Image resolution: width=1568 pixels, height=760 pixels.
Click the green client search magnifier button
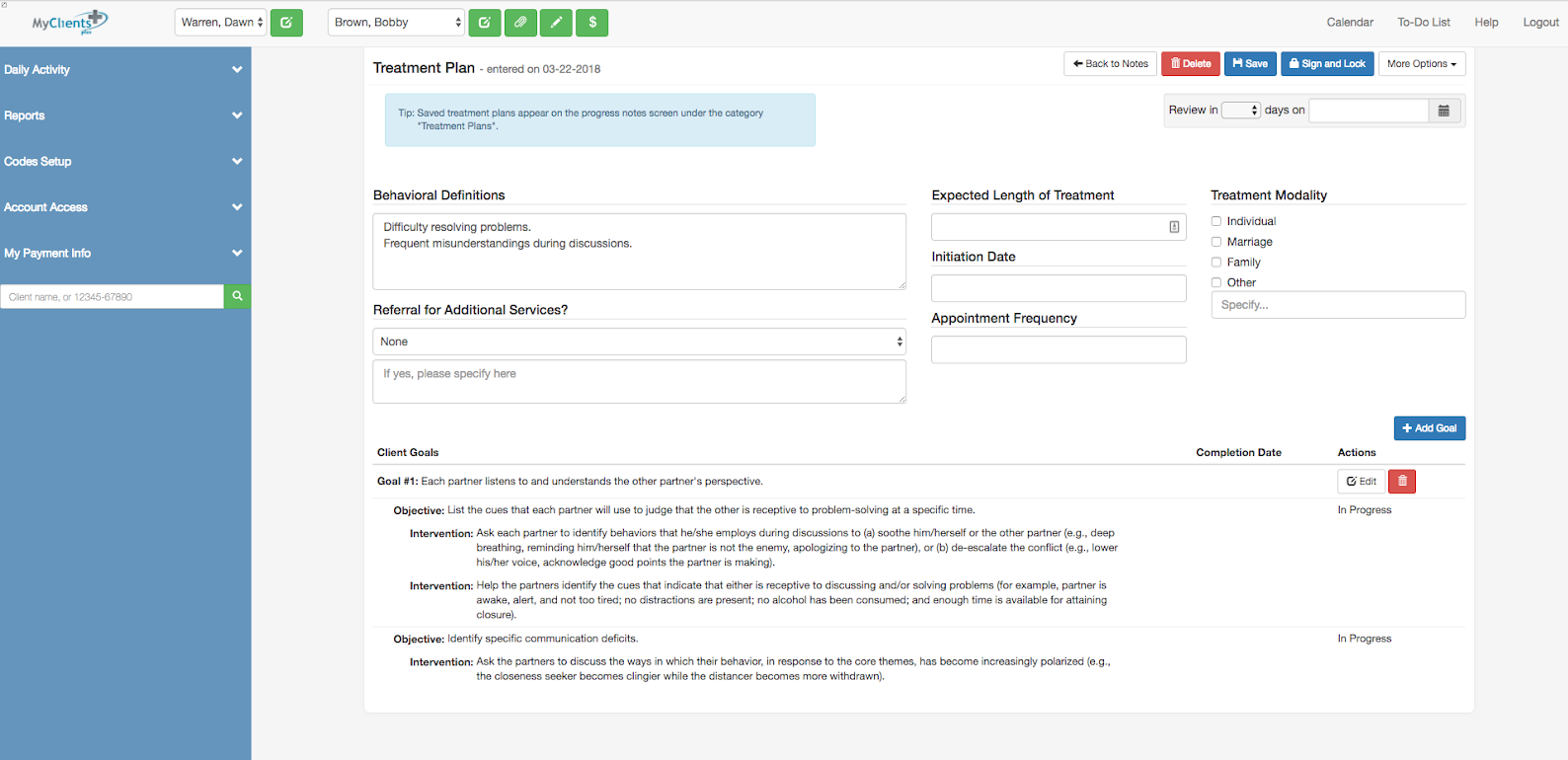tap(237, 296)
